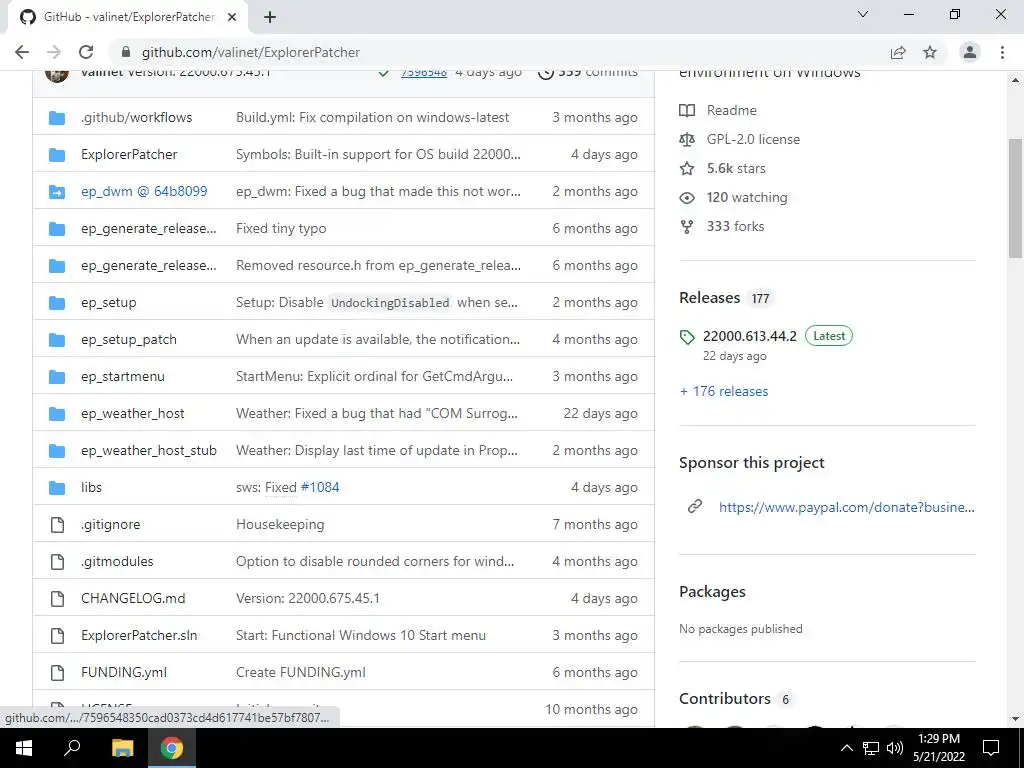This screenshot has width=1024, height=768.
Task: Click the submodule icon beside ep_dwm
Action: pos(57,192)
